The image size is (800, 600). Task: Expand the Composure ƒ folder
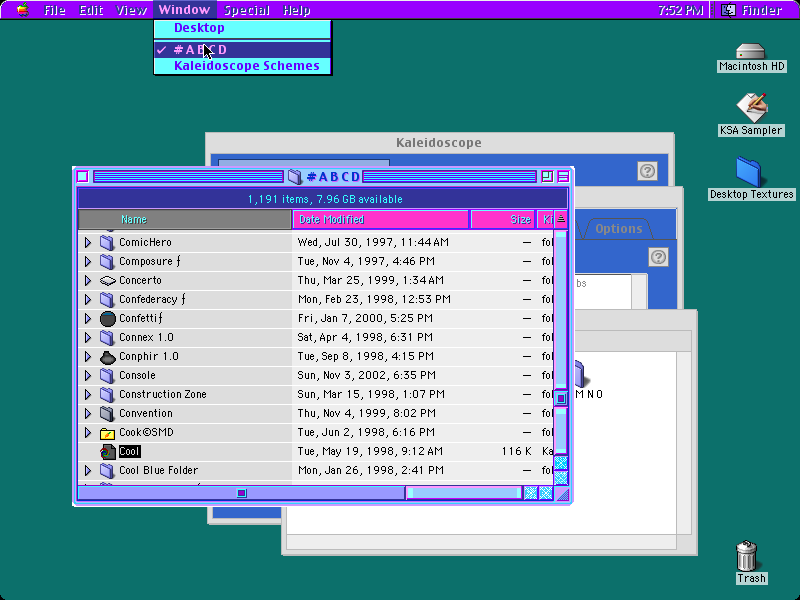pyautogui.click(x=88, y=261)
